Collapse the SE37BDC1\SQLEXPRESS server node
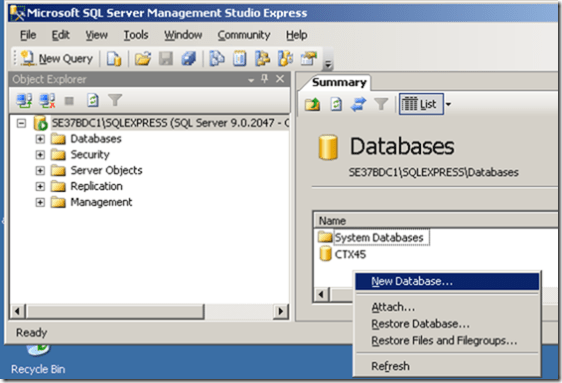This screenshot has height=383, width=562. (21, 123)
